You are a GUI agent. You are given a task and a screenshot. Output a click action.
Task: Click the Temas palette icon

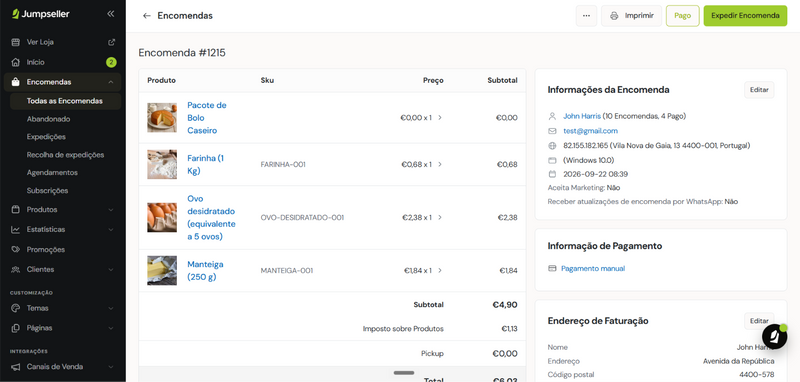pos(16,308)
